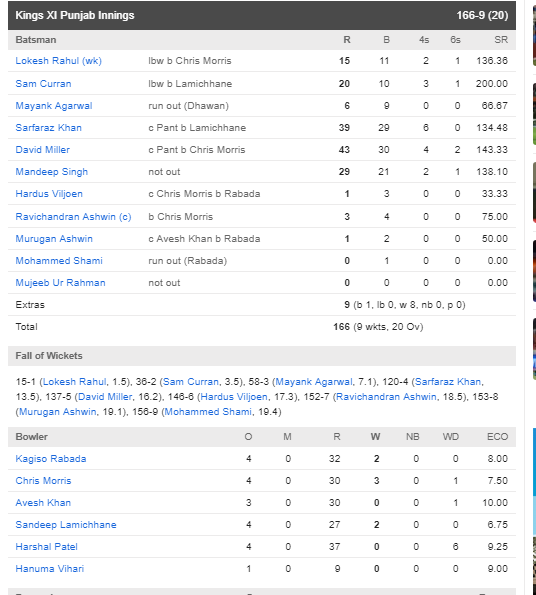Viewport: 536px width, 595px height.
Task: Click Kings XI Punjab Innings header bar
Action: [262, 15]
